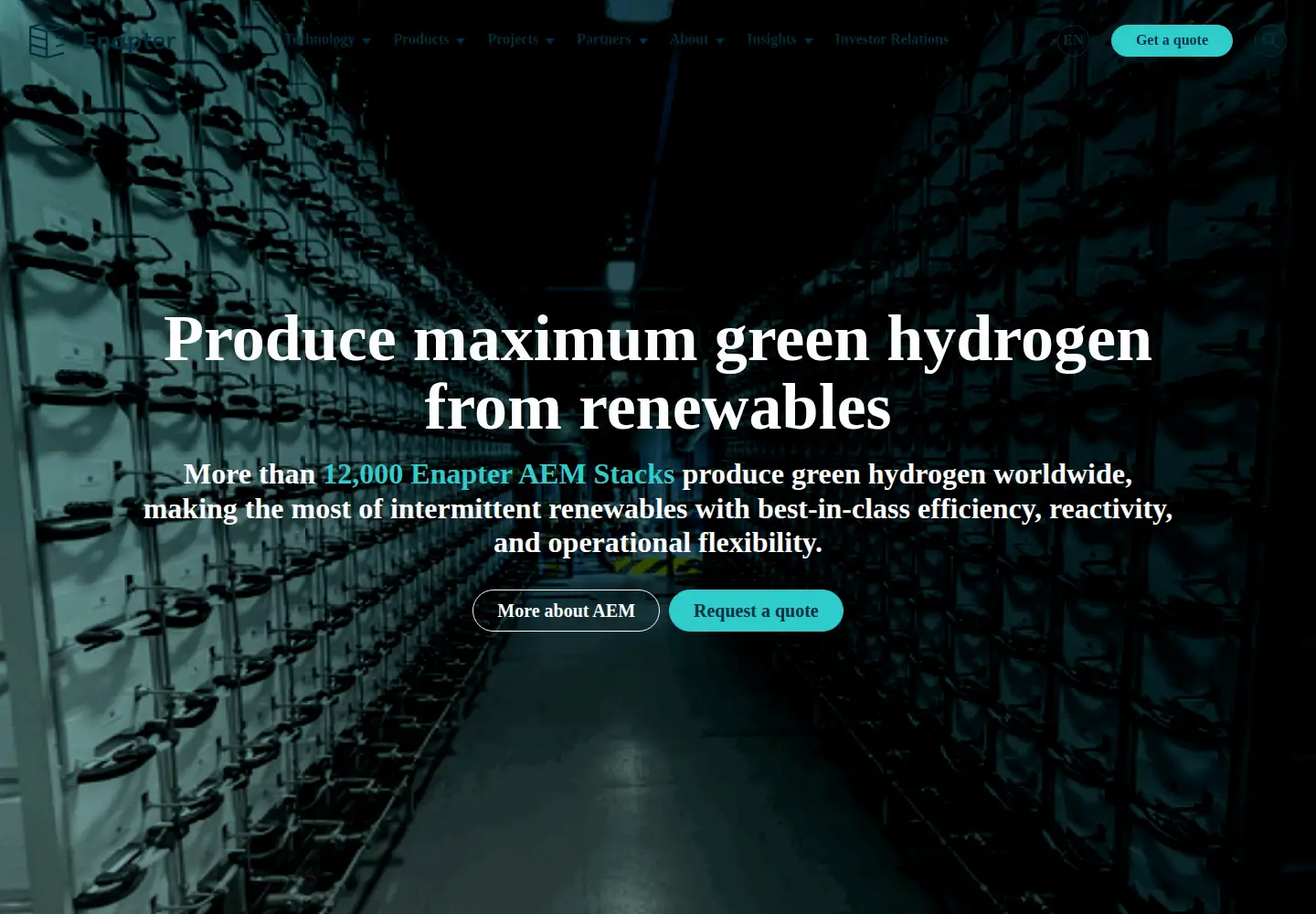
Task: Open the search magnifier icon
Action: tap(1270, 40)
